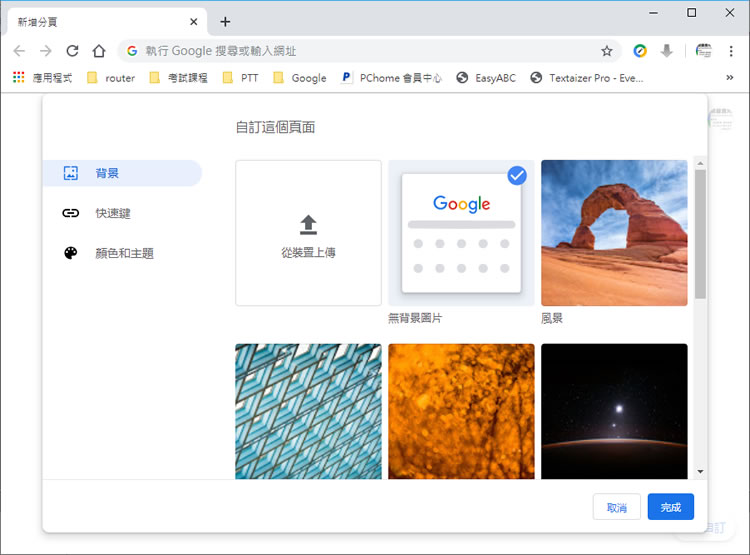Click the 快速鍵 link chain icon
The width and height of the screenshot is (750, 555).
[71, 213]
